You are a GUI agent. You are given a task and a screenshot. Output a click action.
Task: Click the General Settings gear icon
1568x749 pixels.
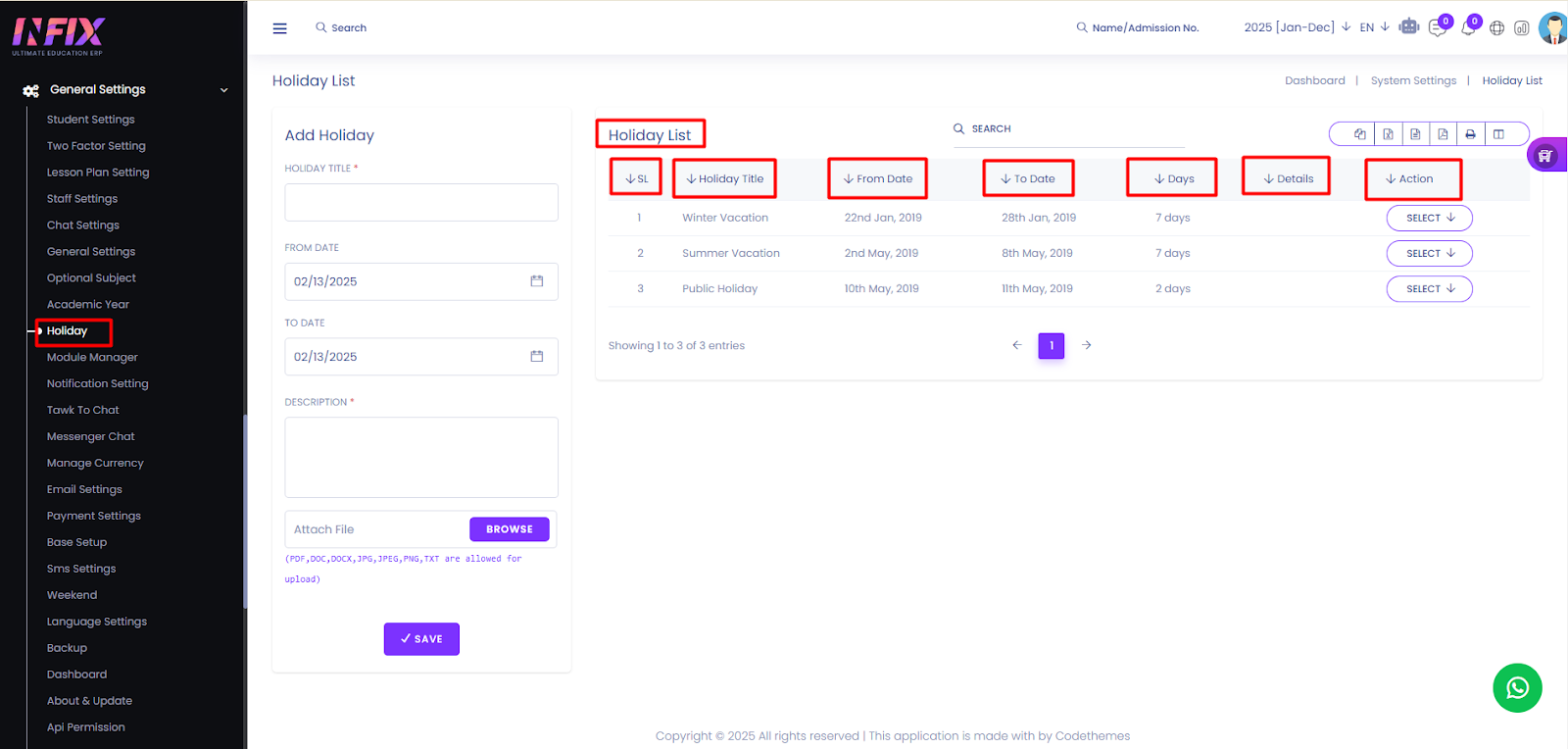click(31, 90)
